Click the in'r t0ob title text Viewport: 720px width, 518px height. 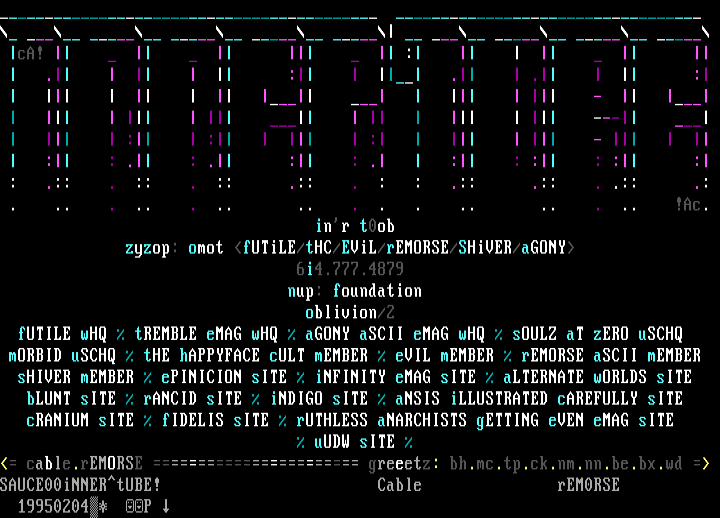coord(355,226)
